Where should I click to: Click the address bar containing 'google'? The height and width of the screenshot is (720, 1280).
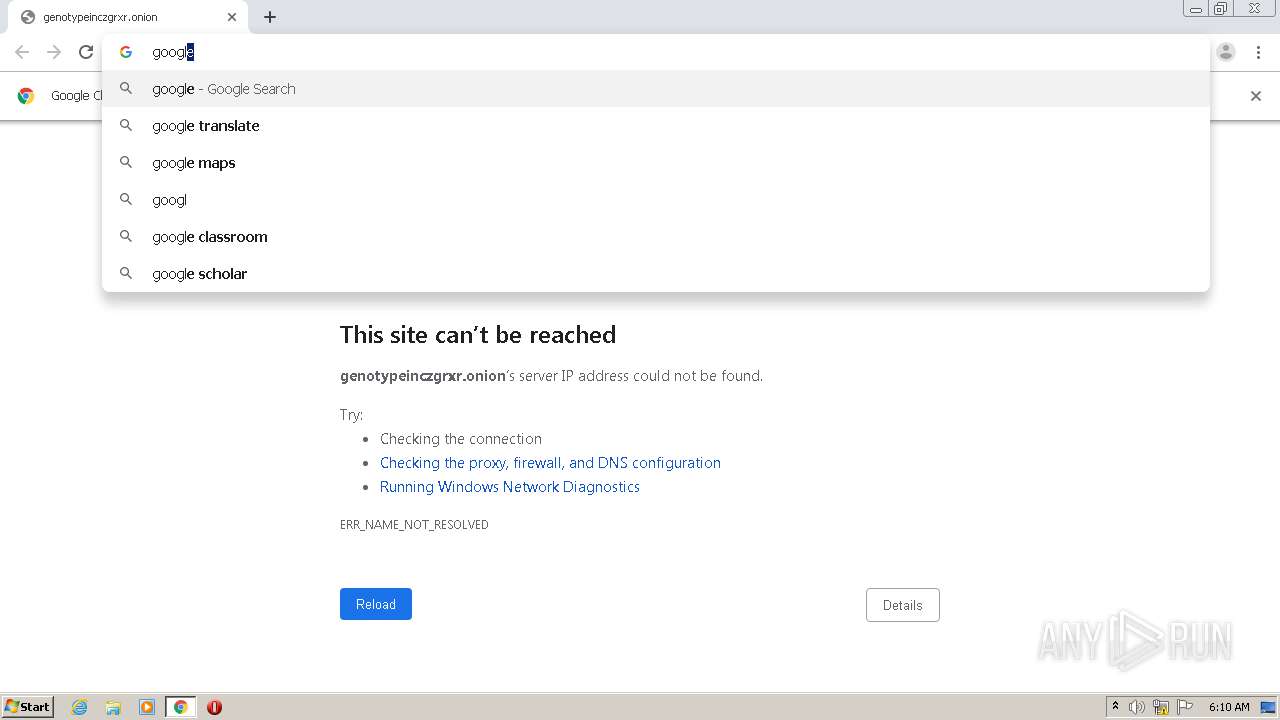point(656,52)
